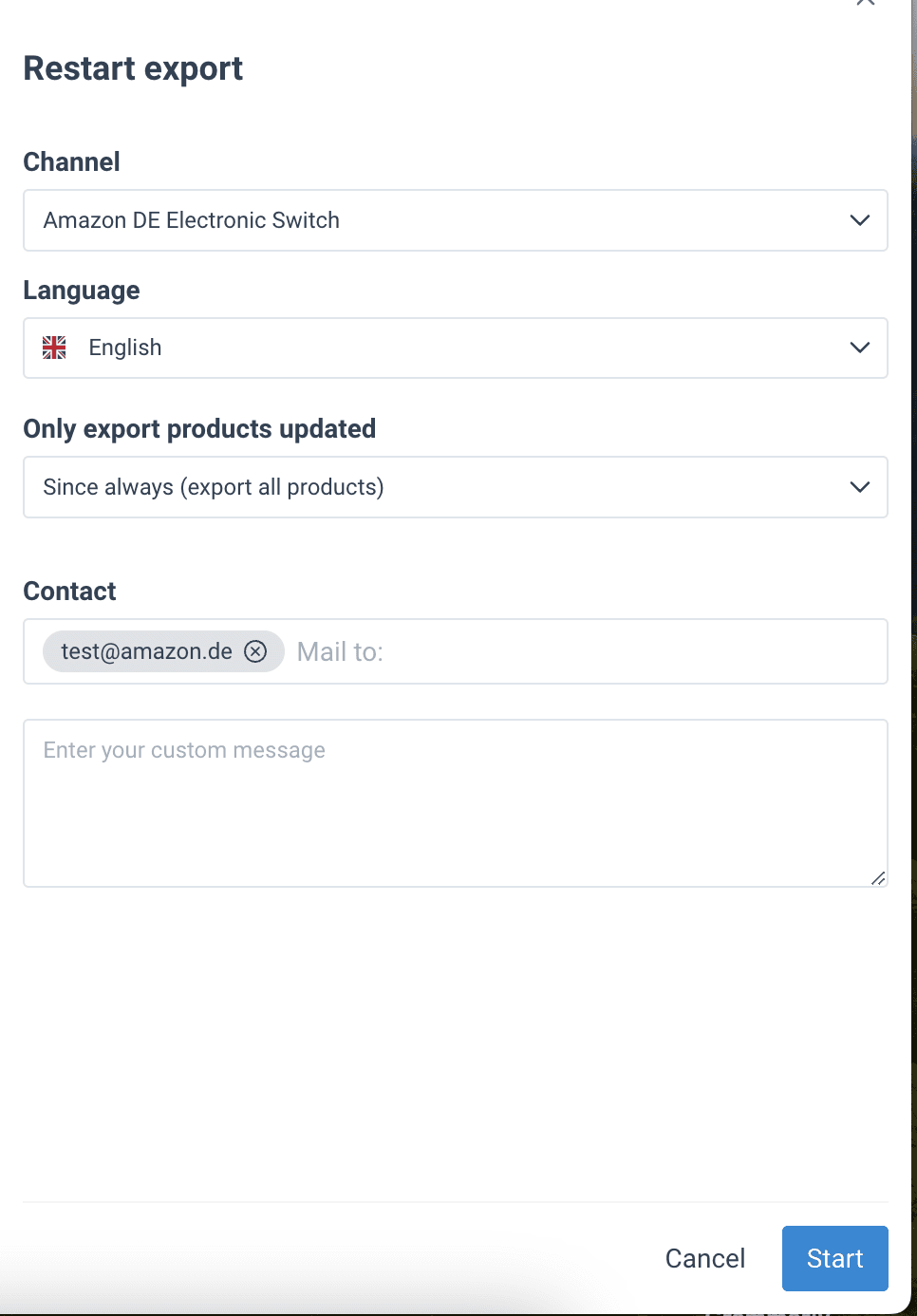Click into the custom message text area
This screenshot has height=1316, width=917.
tap(455, 803)
